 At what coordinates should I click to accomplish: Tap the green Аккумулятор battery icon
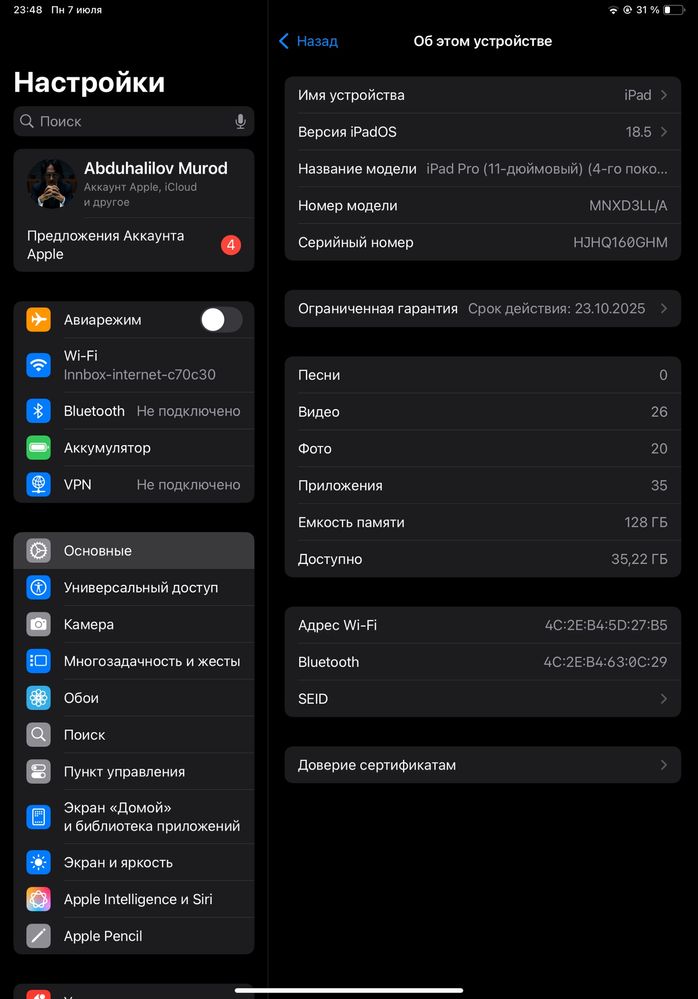(x=38, y=448)
